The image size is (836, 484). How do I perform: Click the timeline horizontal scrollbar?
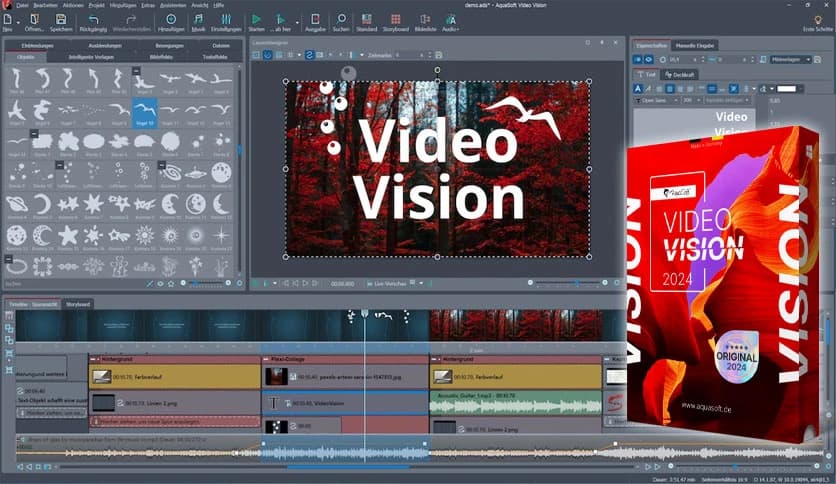[348, 467]
